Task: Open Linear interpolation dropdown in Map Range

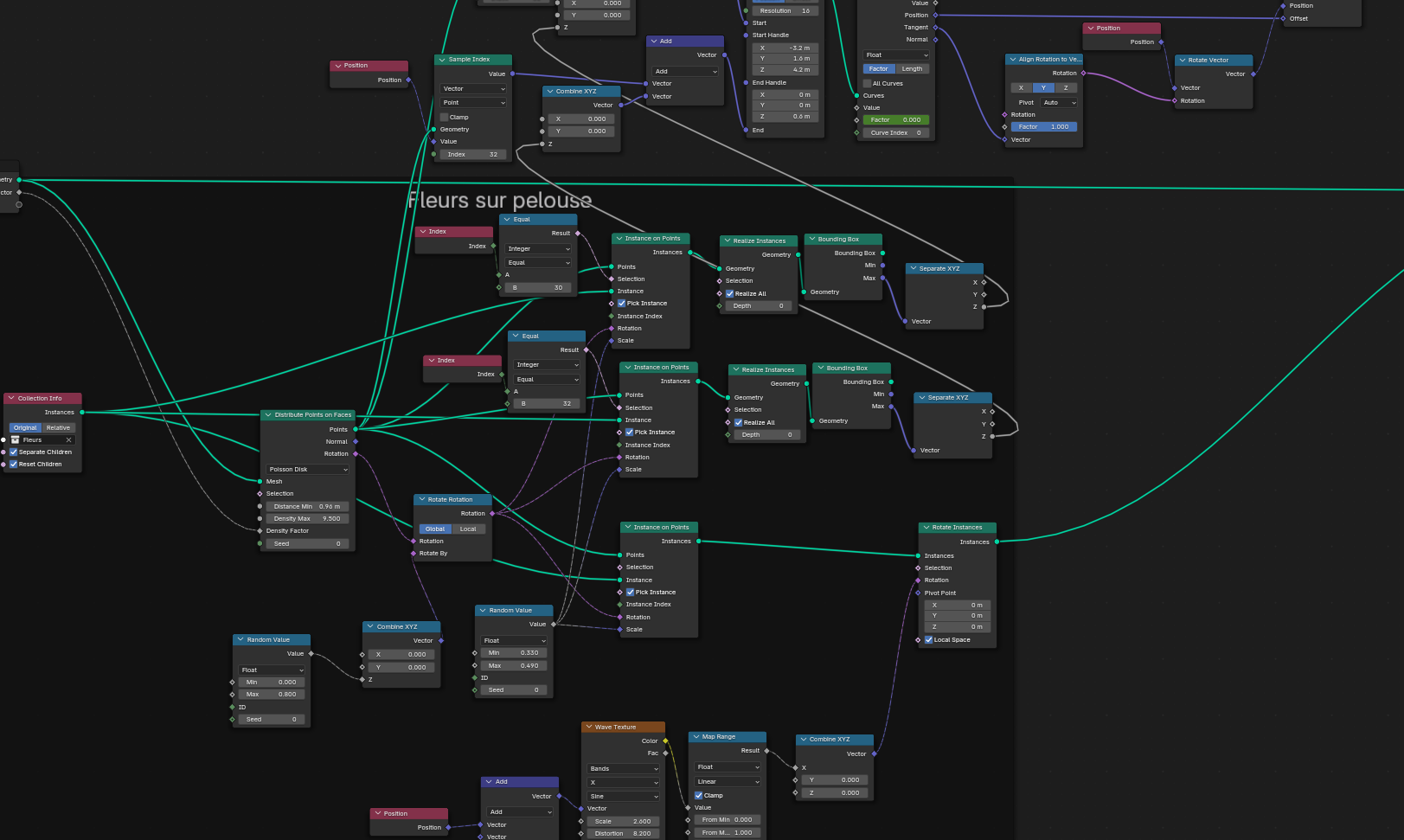Action: (728, 781)
